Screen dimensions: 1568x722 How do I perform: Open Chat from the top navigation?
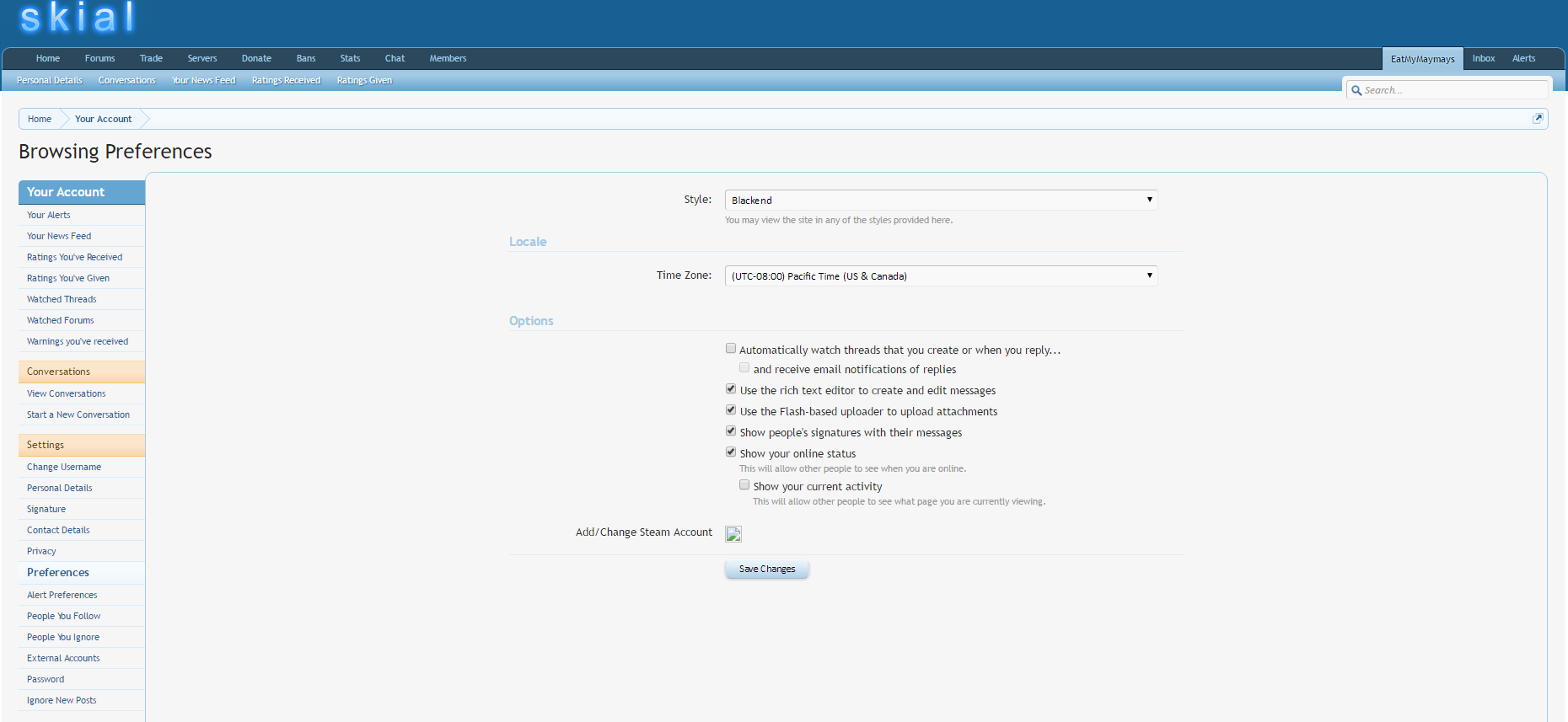pyautogui.click(x=395, y=58)
